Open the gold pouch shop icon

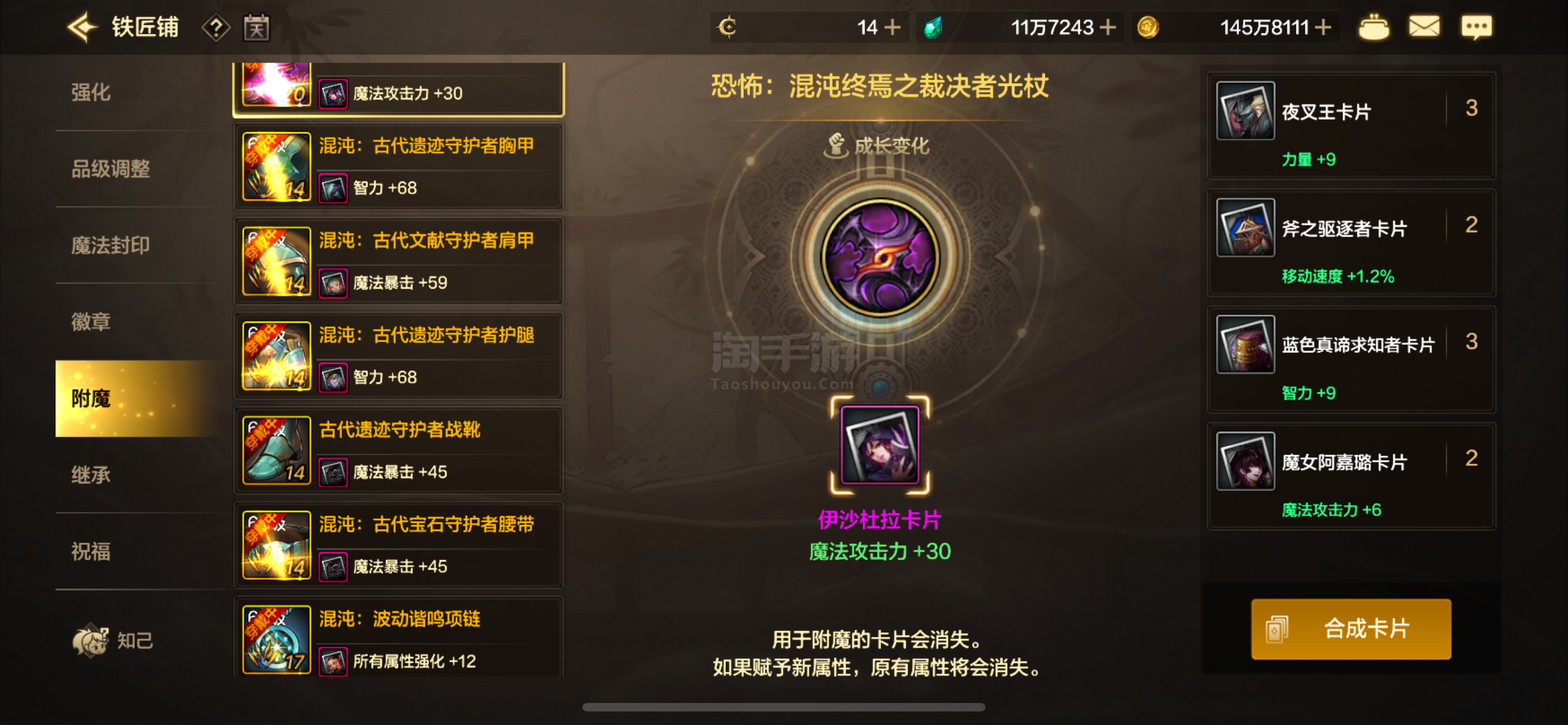point(1373,28)
